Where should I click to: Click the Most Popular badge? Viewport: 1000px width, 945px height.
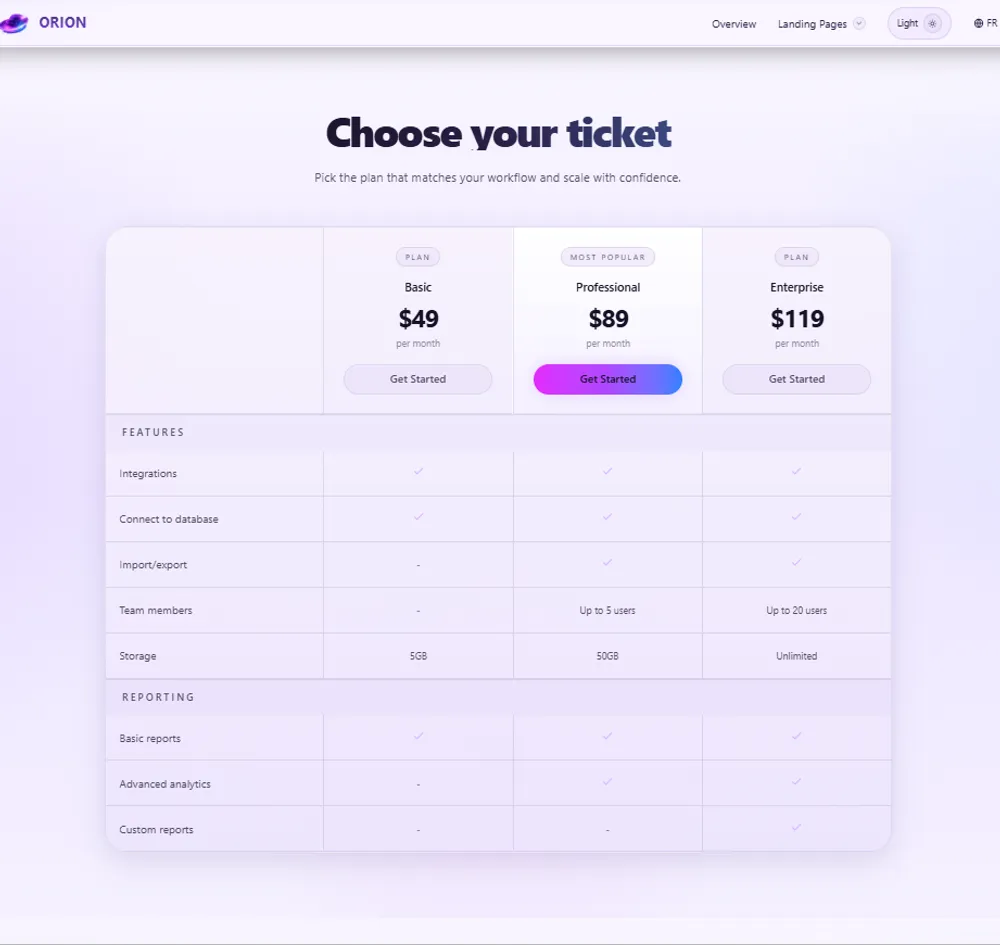(608, 257)
